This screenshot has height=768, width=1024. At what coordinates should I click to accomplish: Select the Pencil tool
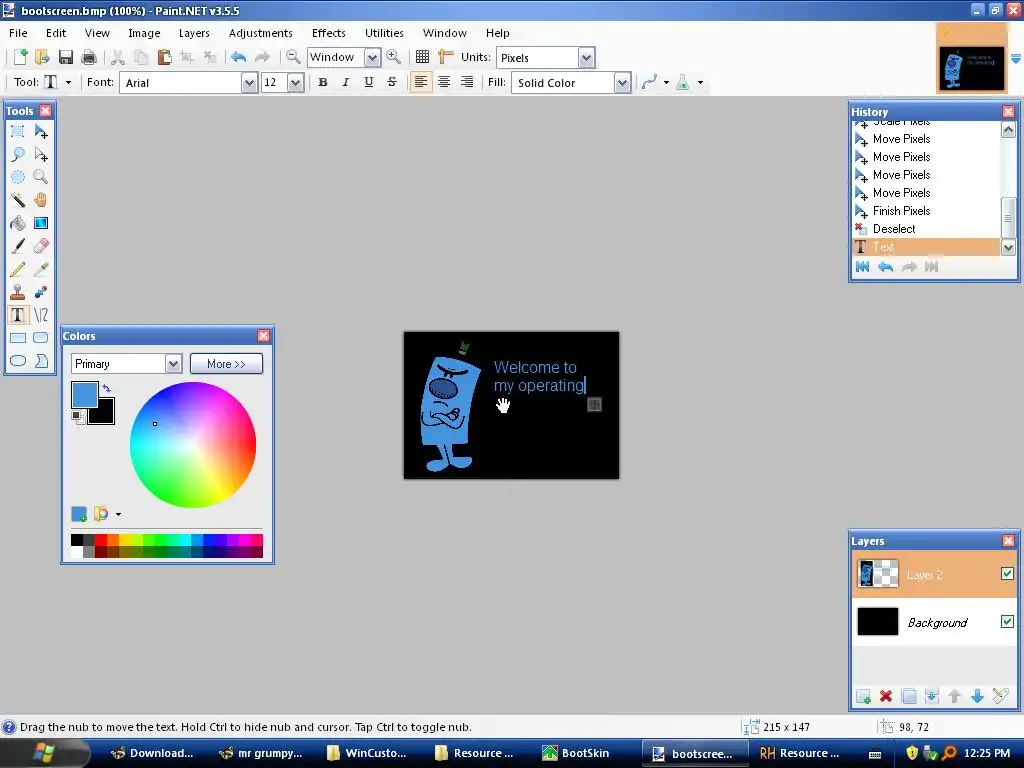click(x=18, y=268)
